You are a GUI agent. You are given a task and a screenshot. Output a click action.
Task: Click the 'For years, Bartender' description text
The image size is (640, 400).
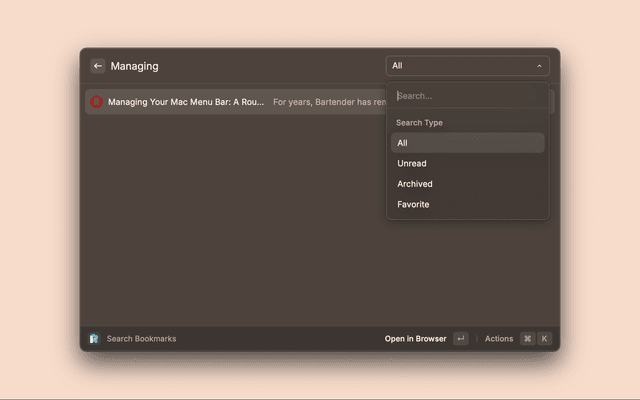click(328, 102)
